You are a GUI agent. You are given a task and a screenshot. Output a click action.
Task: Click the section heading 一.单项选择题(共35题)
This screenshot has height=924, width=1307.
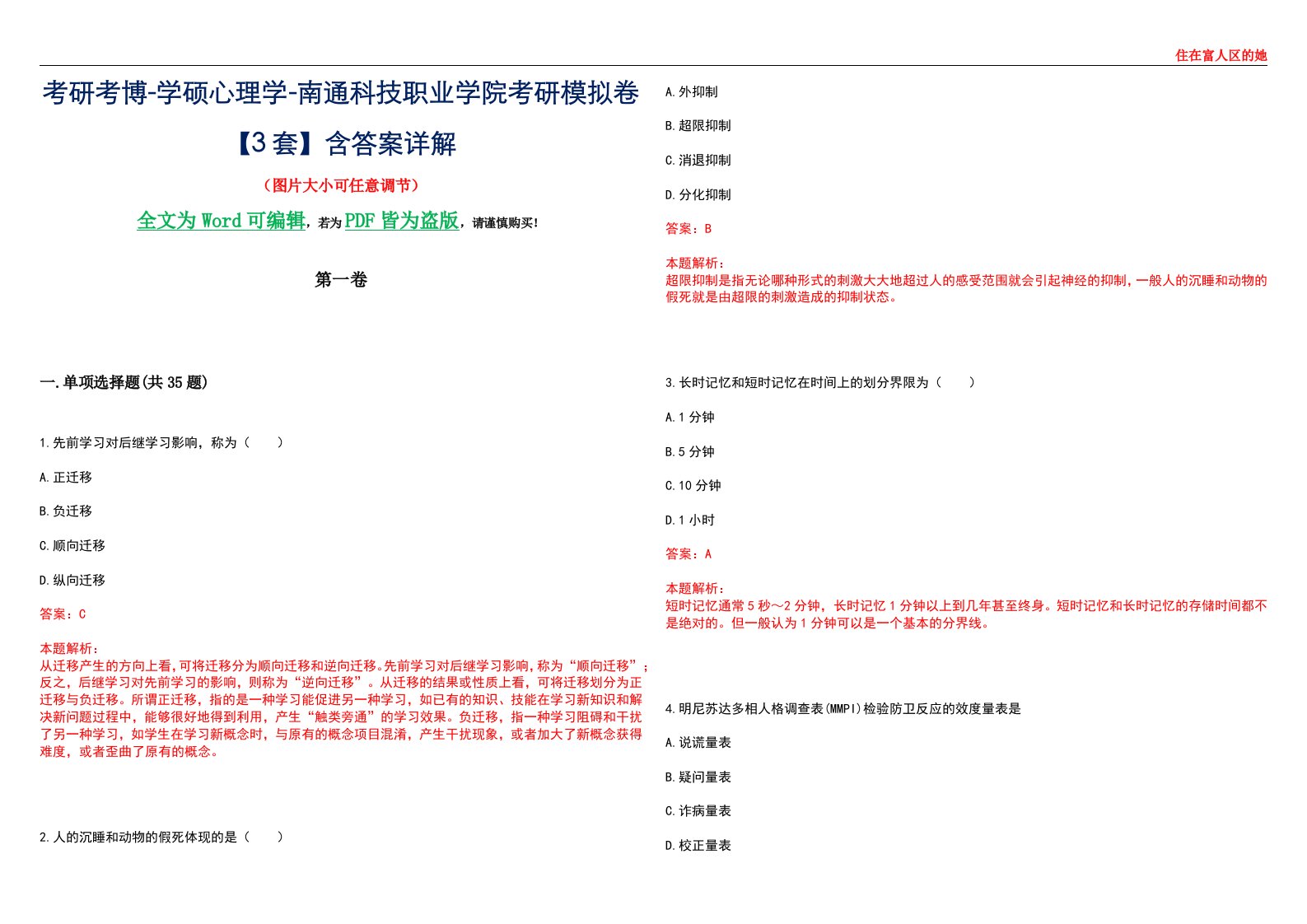tap(124, 382)
